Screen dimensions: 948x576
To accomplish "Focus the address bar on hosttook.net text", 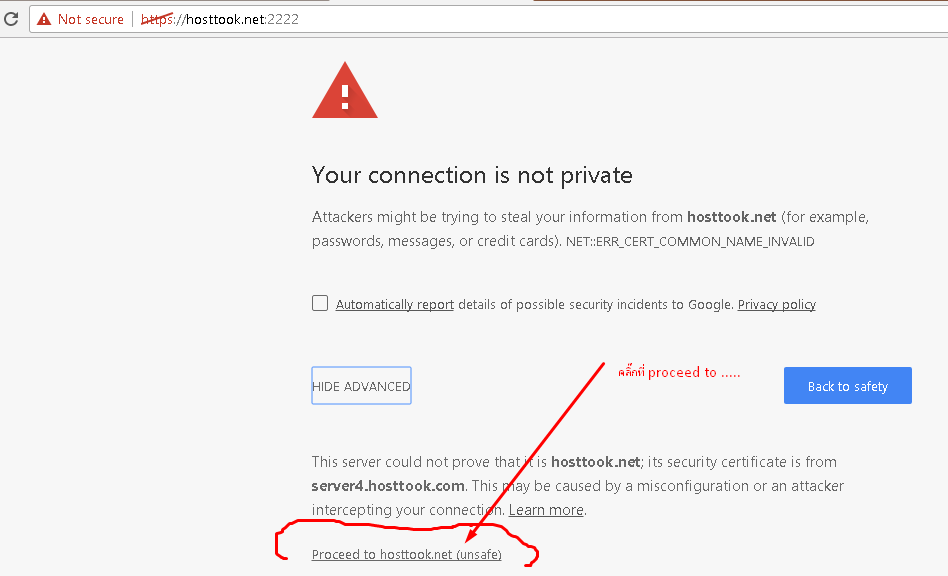I will point(224,19).
